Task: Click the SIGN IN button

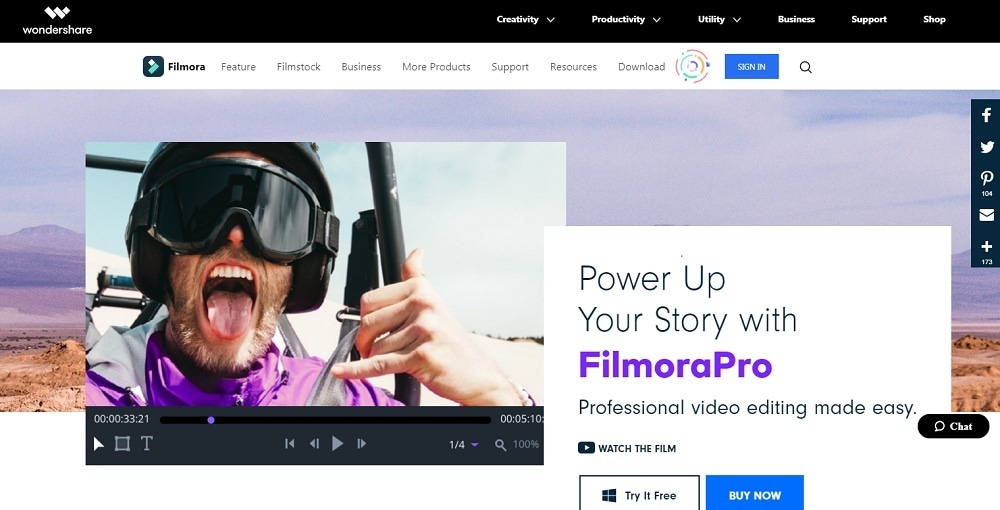Action: click(751, 66)
